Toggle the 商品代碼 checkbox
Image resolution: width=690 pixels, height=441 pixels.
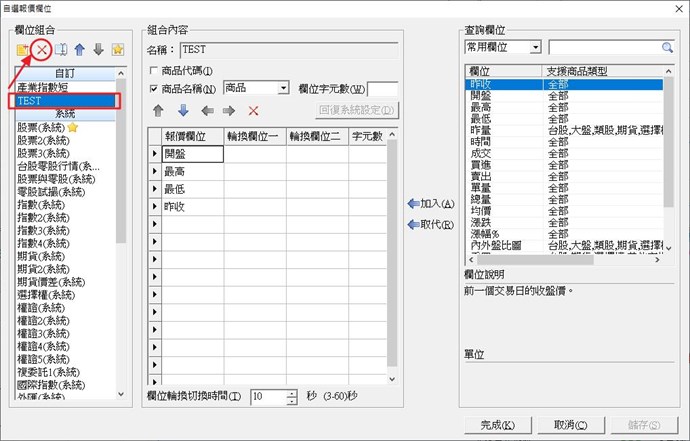click(154, 70)
